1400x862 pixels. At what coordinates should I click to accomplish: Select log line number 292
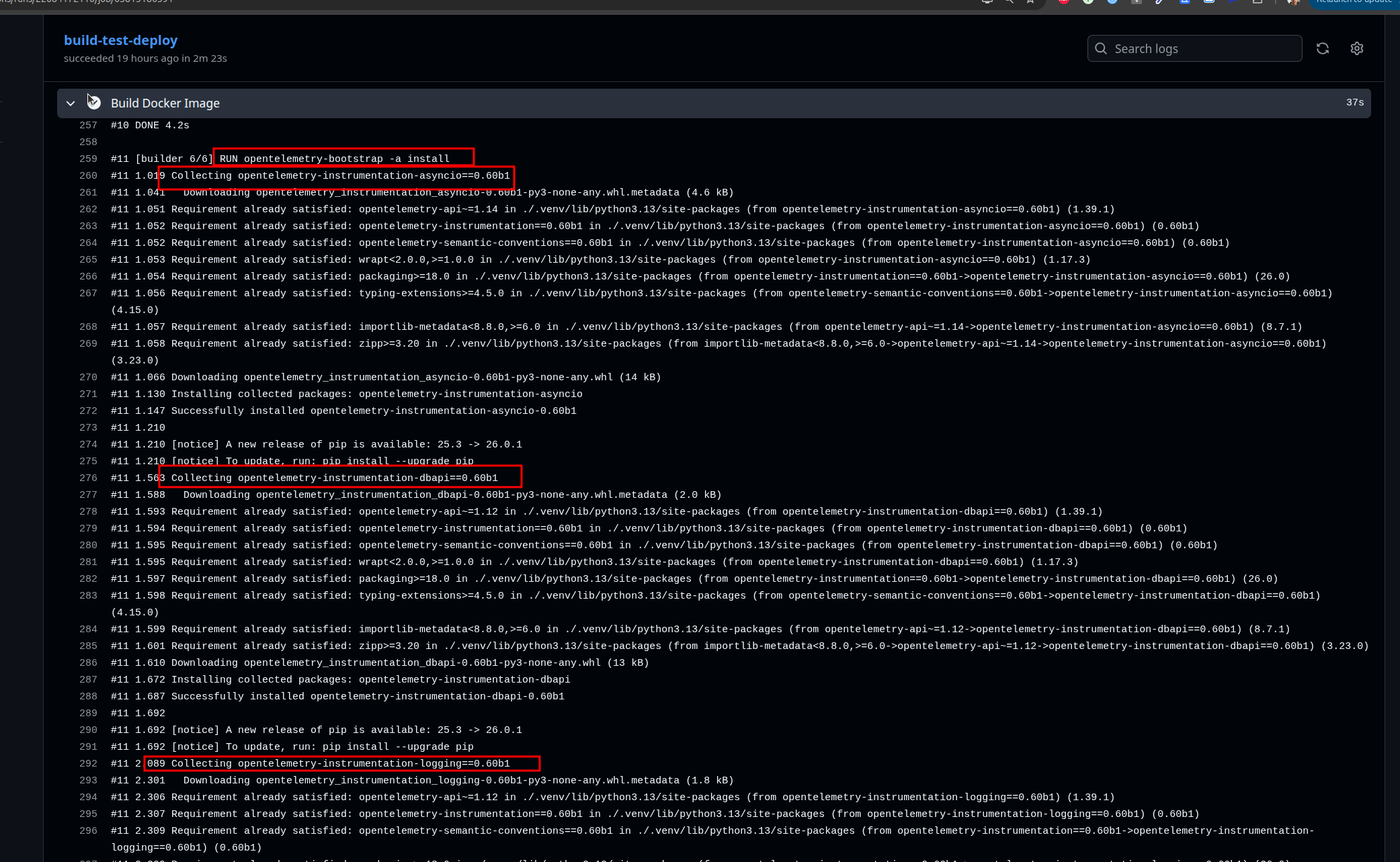pyautogui.click(x=88, y=763)
